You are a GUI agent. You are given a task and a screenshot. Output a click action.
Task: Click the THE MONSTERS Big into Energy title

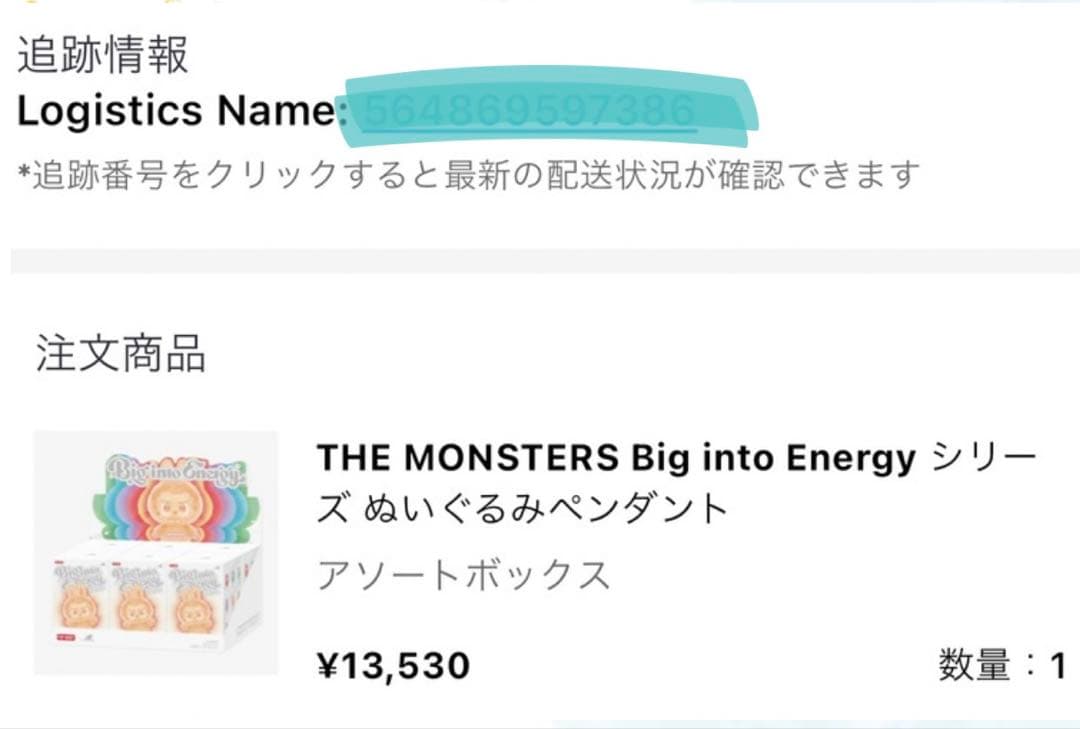616,459
